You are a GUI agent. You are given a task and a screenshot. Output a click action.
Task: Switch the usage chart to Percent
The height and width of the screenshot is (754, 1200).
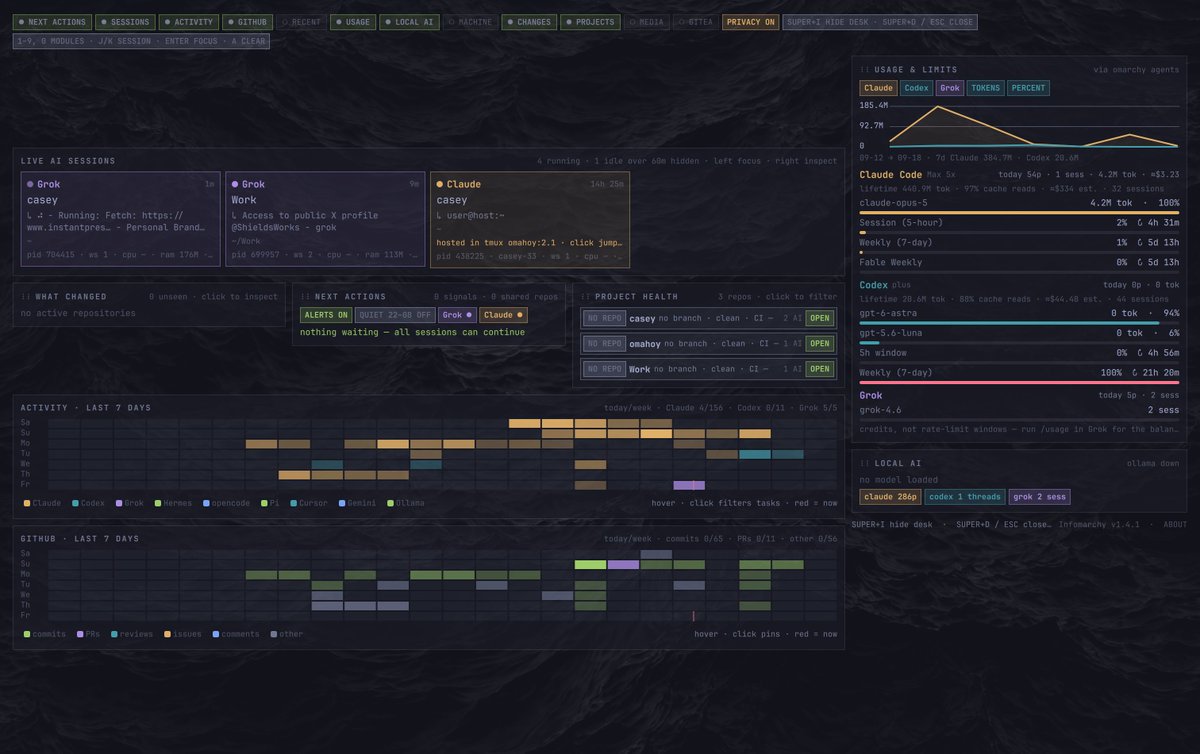click(1029, 88)
